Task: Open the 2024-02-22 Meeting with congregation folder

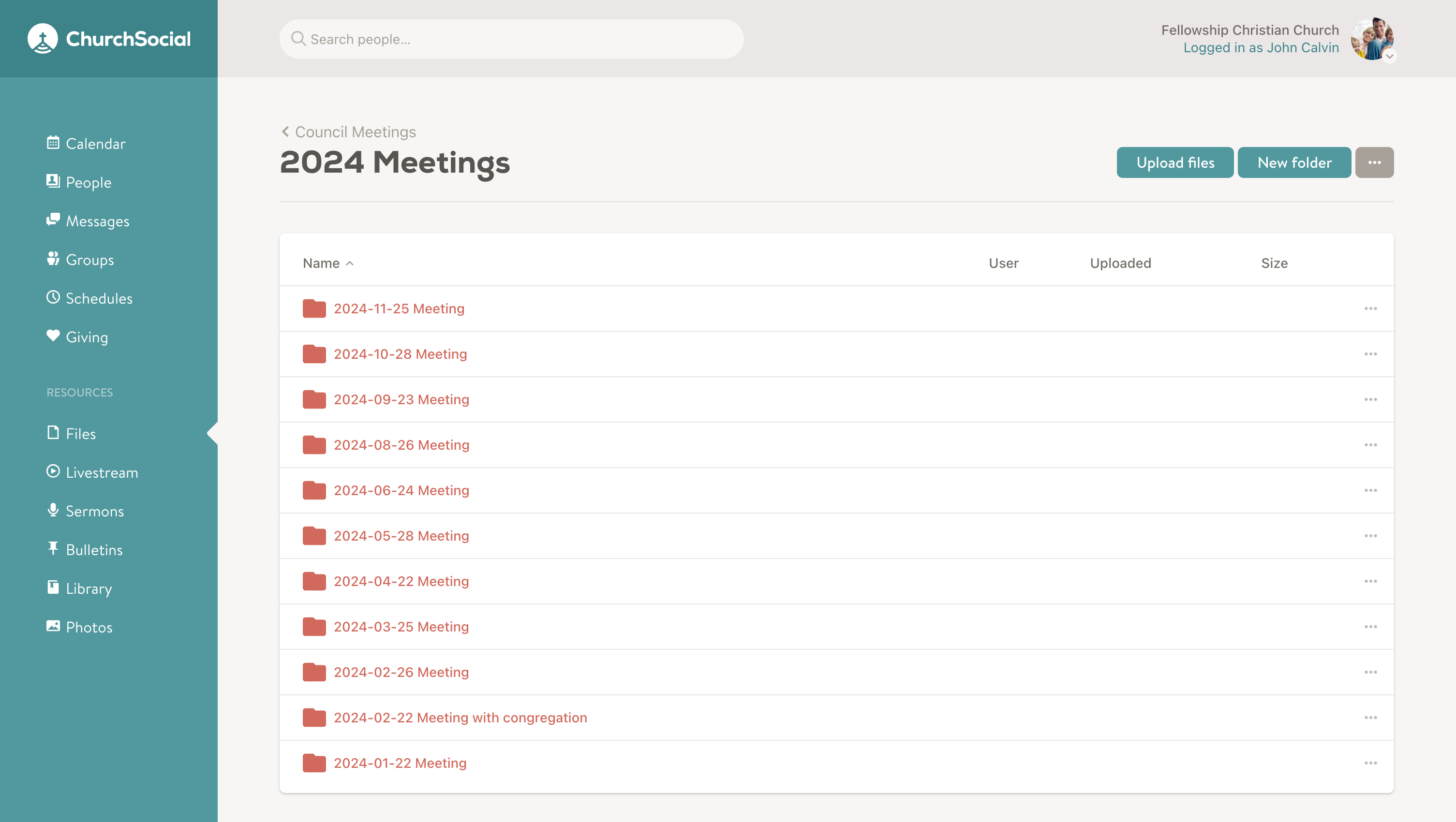Action: [461, 717]
